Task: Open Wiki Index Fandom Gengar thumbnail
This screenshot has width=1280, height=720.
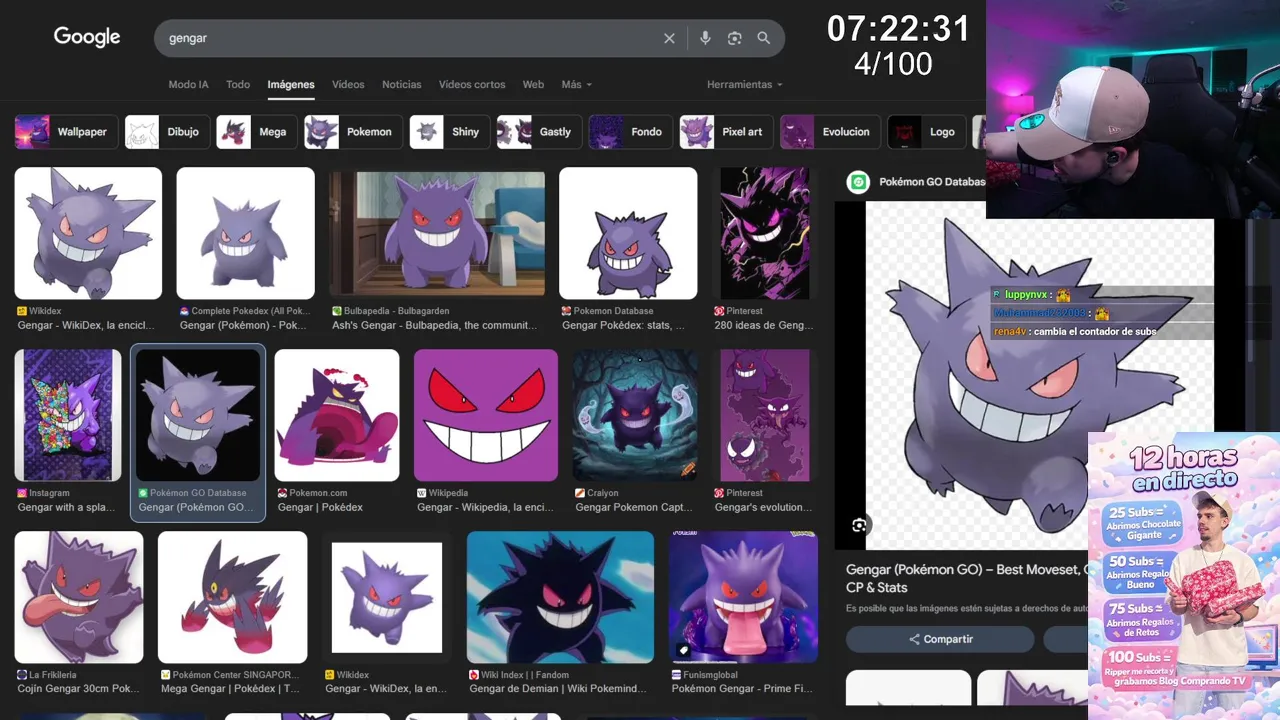Action: coord(560,597)
